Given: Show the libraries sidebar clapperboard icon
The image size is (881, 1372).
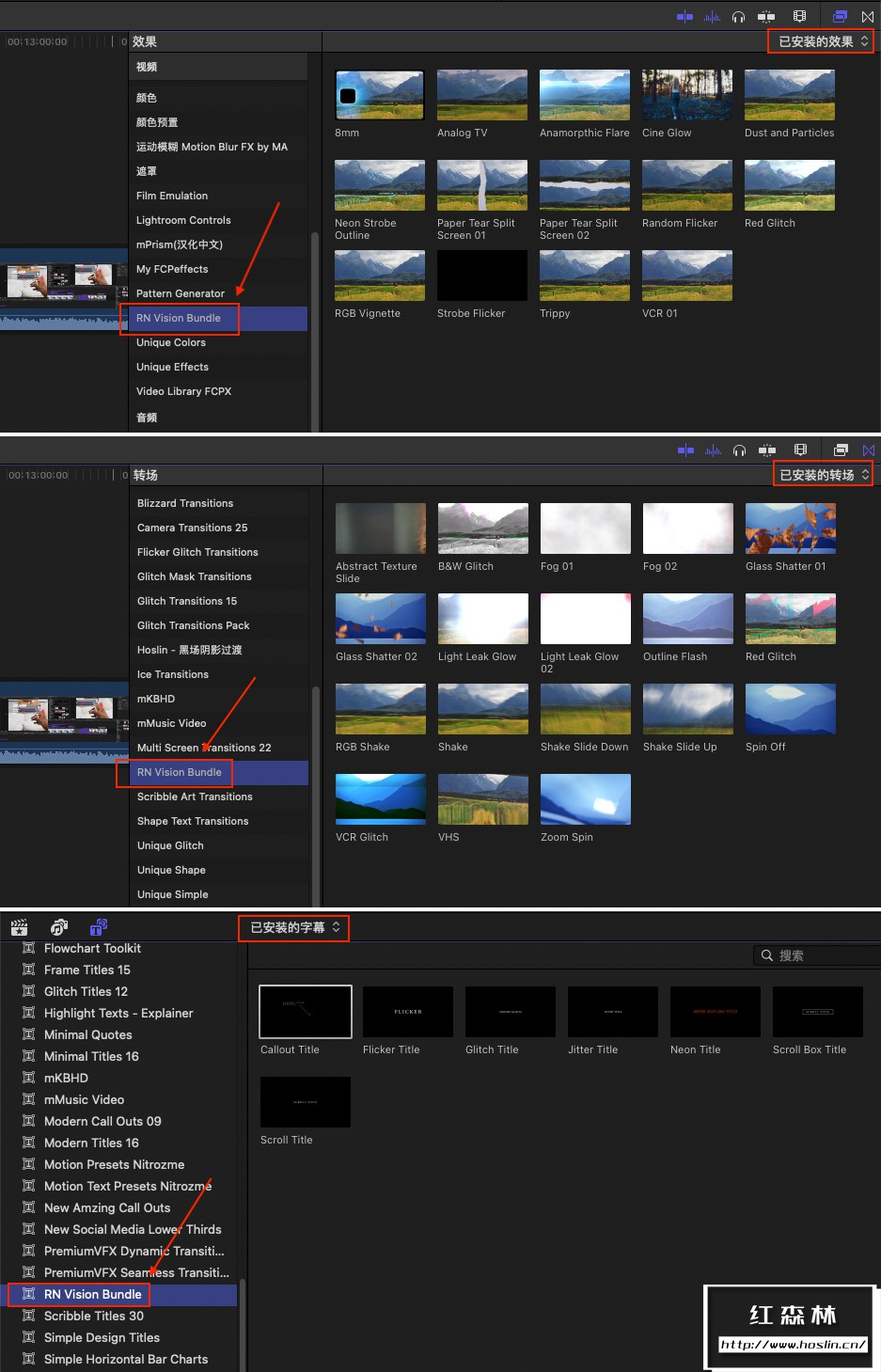Looking at the screenshot, I should coord(19,927).
